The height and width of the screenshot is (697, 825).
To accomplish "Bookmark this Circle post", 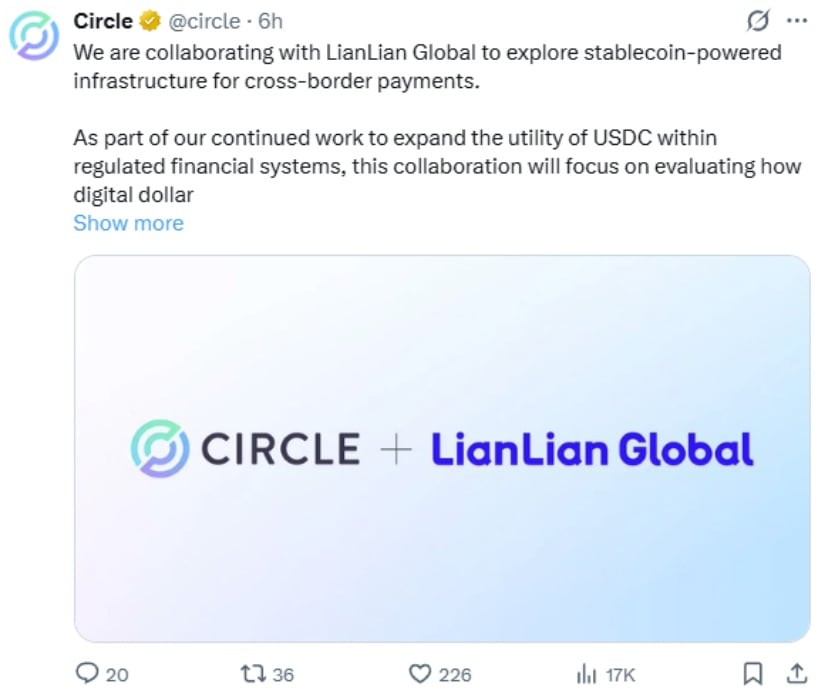I will pos(755,674).
